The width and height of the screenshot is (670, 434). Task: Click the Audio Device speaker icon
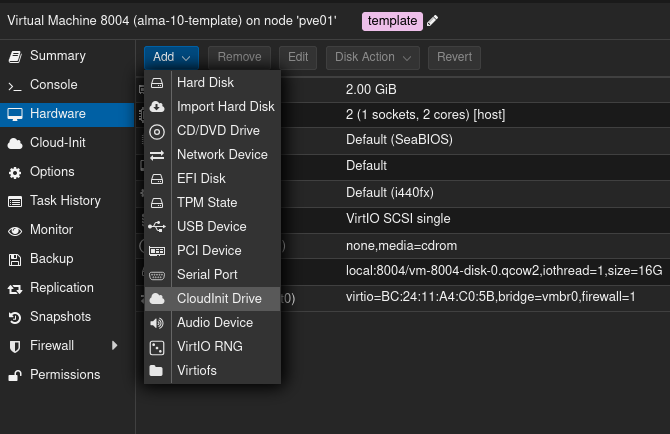[x=157, y=323]
